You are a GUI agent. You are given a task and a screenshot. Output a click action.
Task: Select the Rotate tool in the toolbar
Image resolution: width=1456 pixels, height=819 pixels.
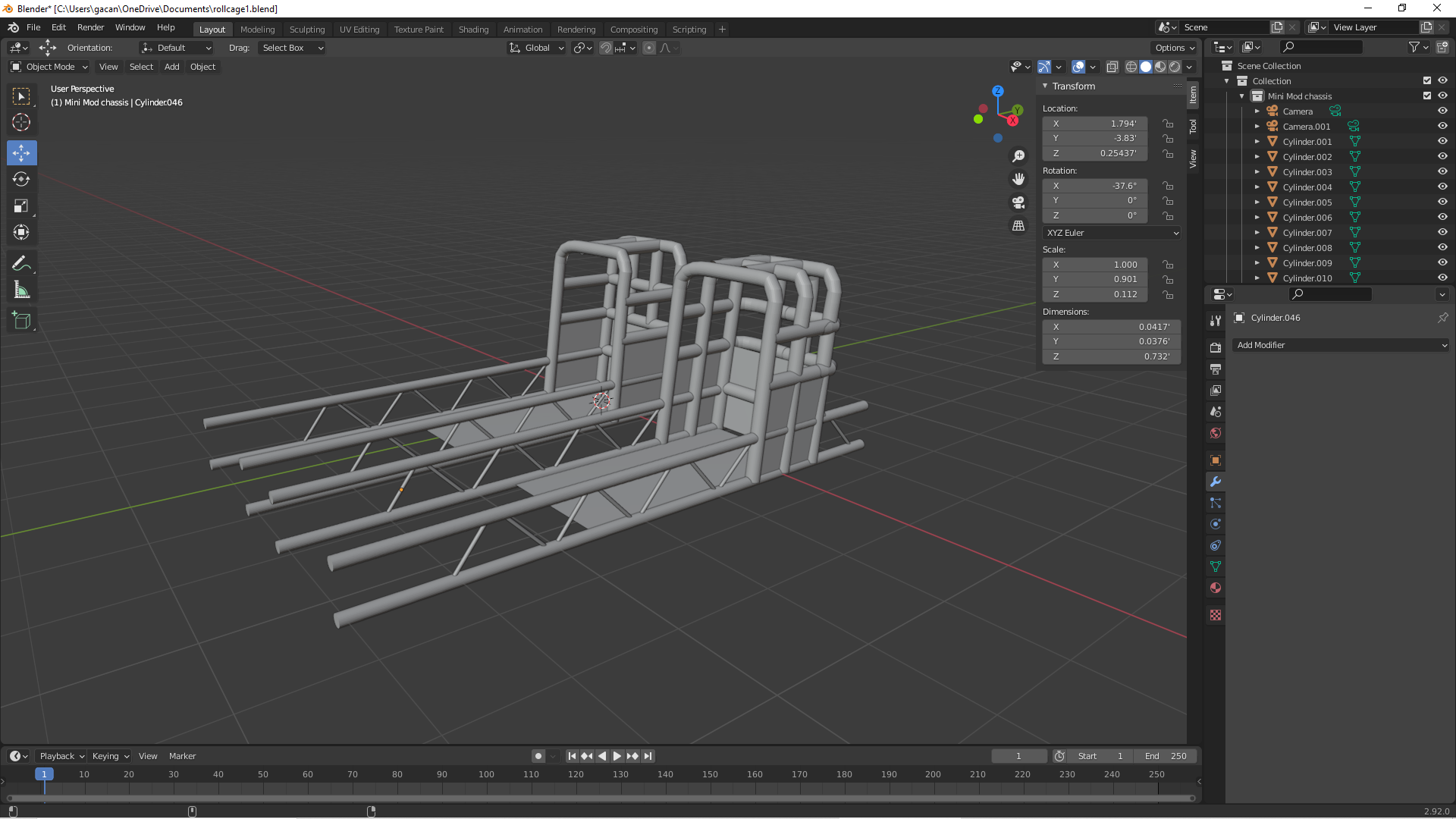[x=21, y=180]
